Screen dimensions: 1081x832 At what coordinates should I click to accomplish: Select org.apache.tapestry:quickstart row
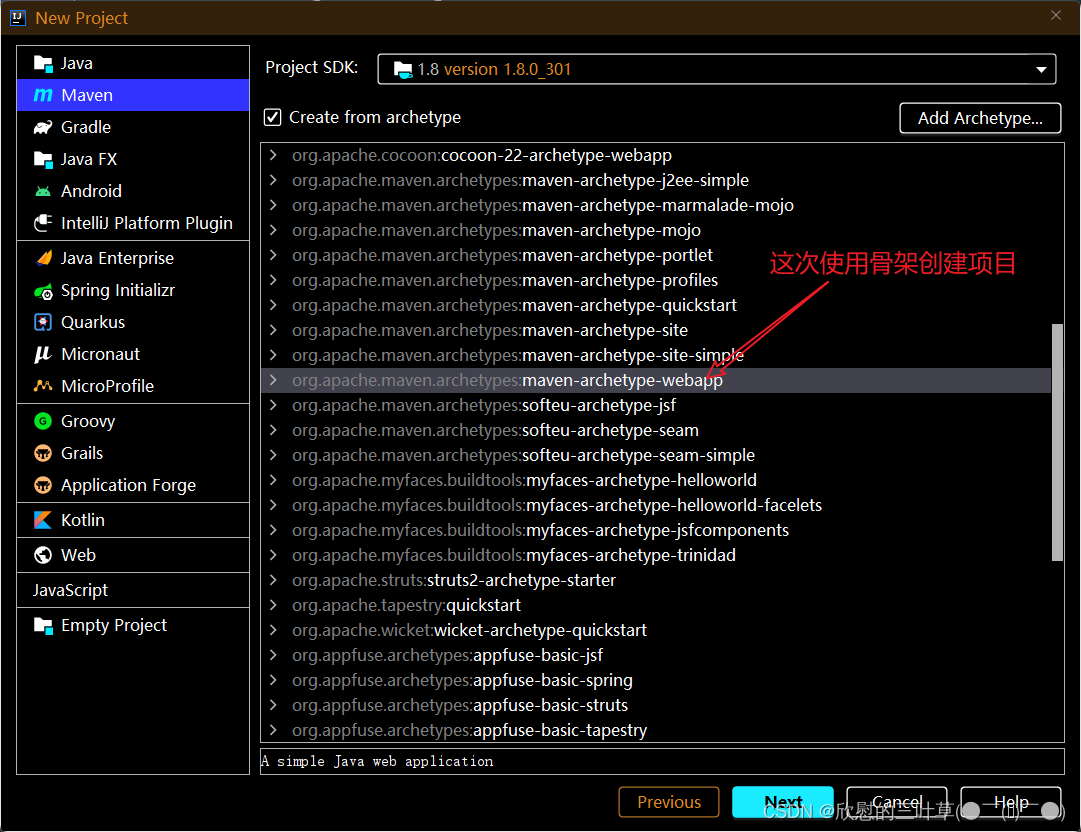pyautogui.click(x=656, y=605)
